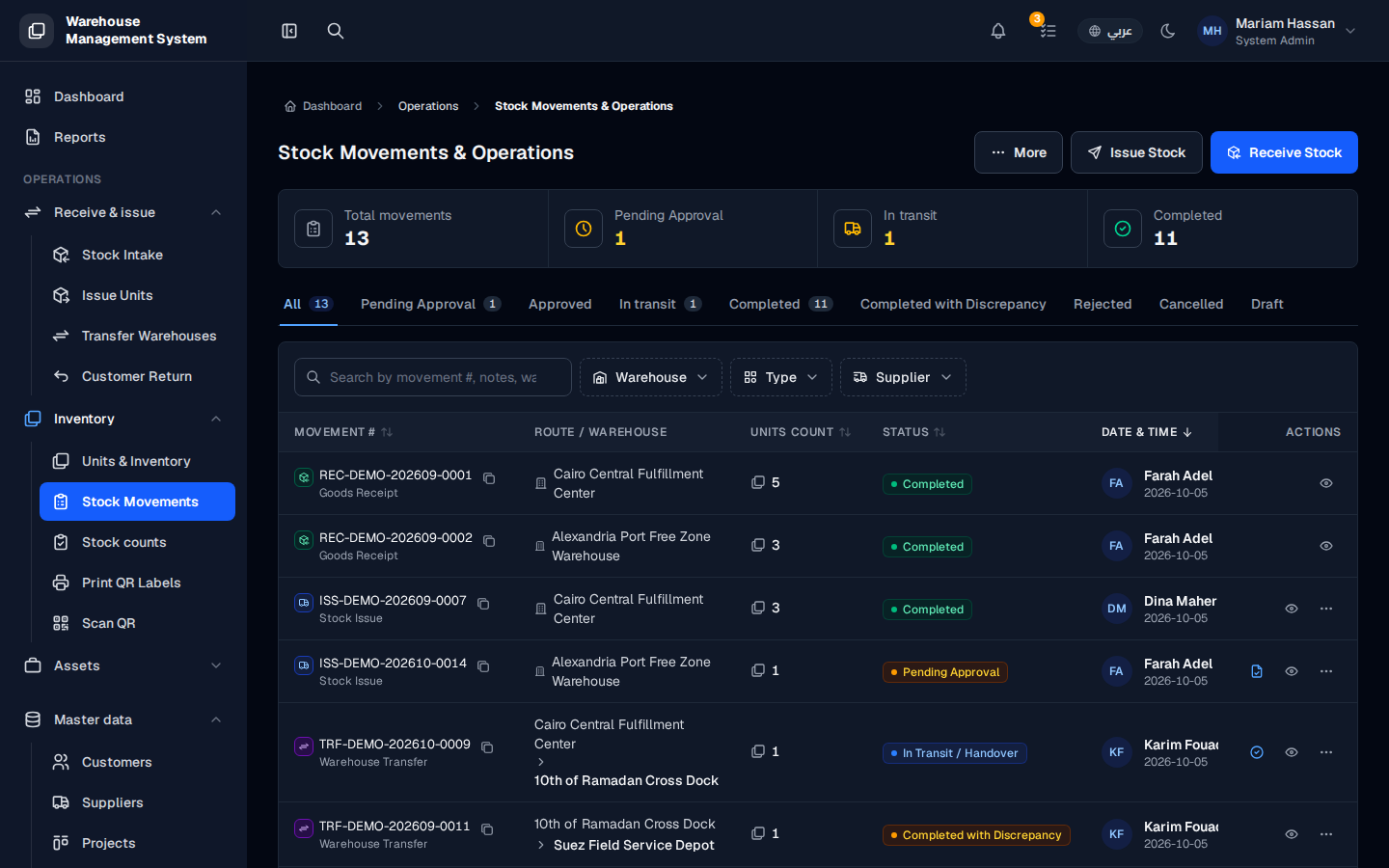Open Stock counts in the sidebar
The width and height of the screenshot is (1389, 868).
[137, 542]
